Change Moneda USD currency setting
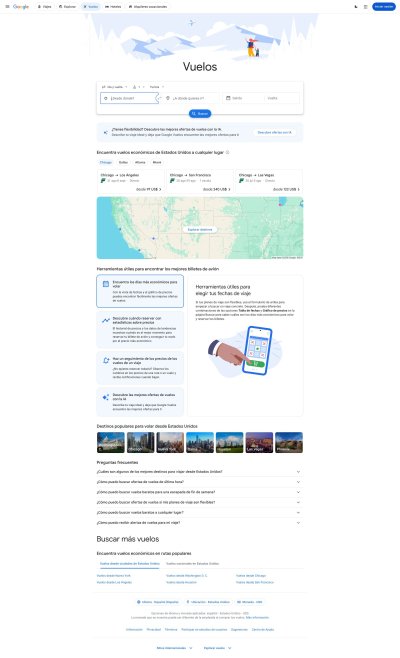Viewport: 400px width, 658px height. 250,602
